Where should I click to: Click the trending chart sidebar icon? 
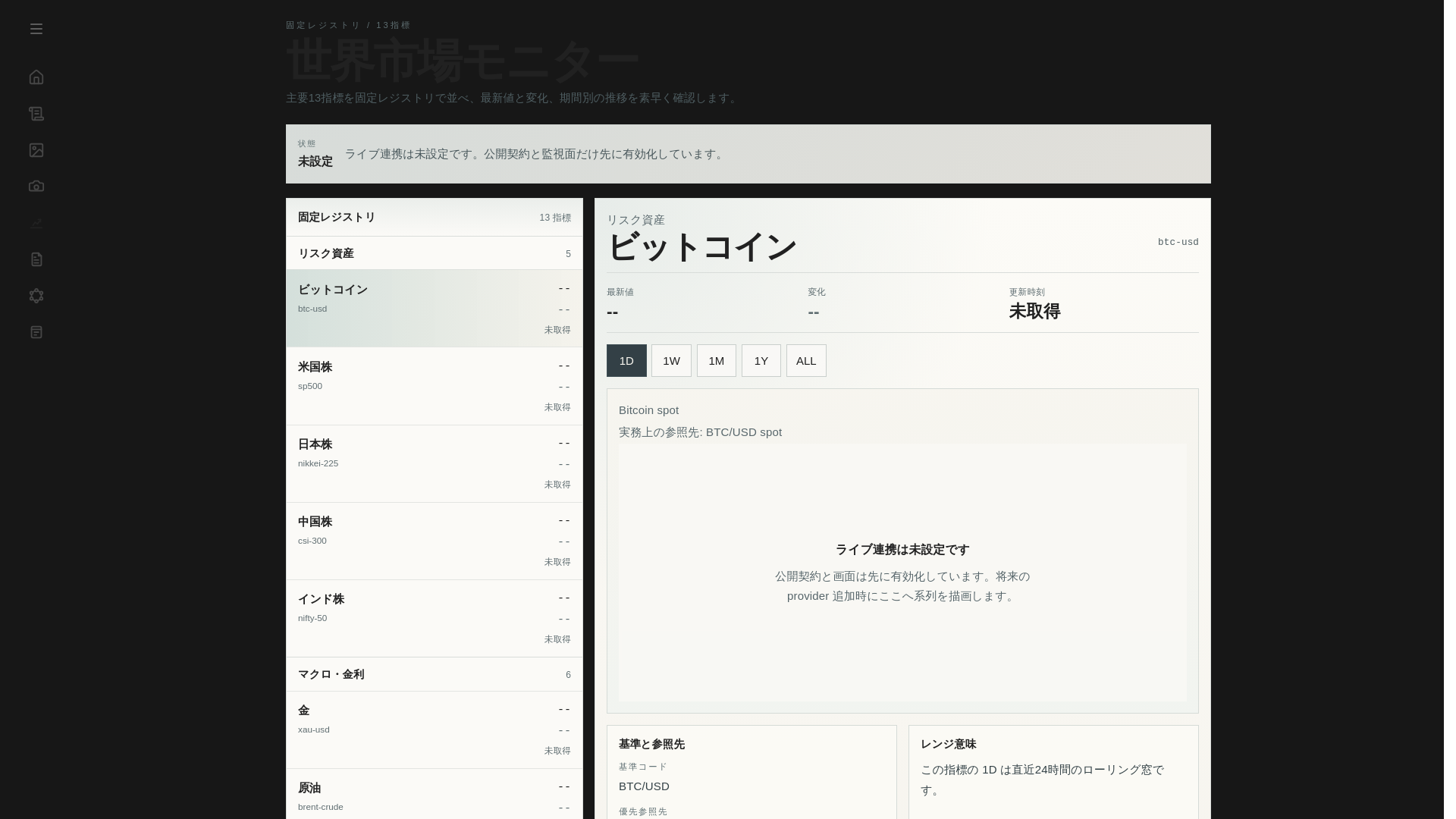[x=36, y=223]
